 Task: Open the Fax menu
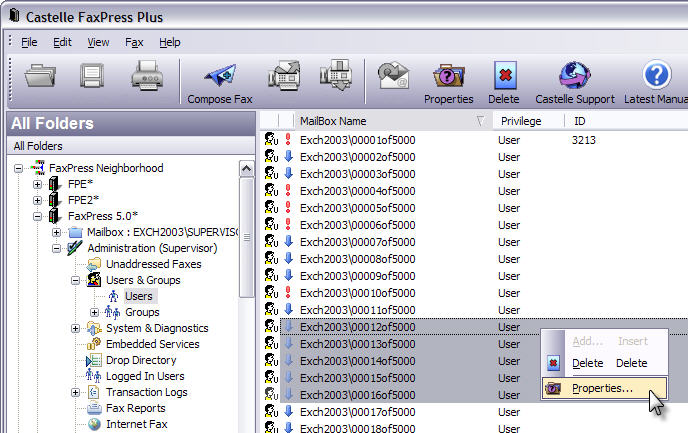pyautogui.click(x=134, y=42)
